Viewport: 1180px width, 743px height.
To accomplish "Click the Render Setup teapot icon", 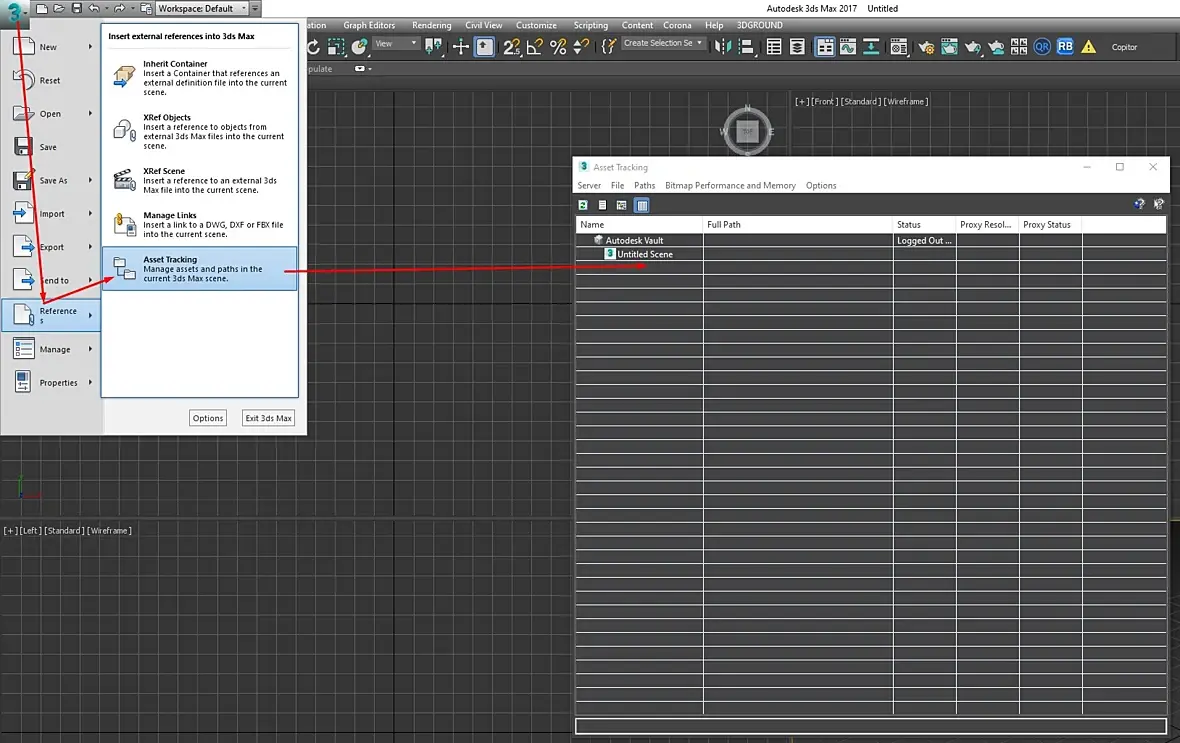I will [926, 47].
